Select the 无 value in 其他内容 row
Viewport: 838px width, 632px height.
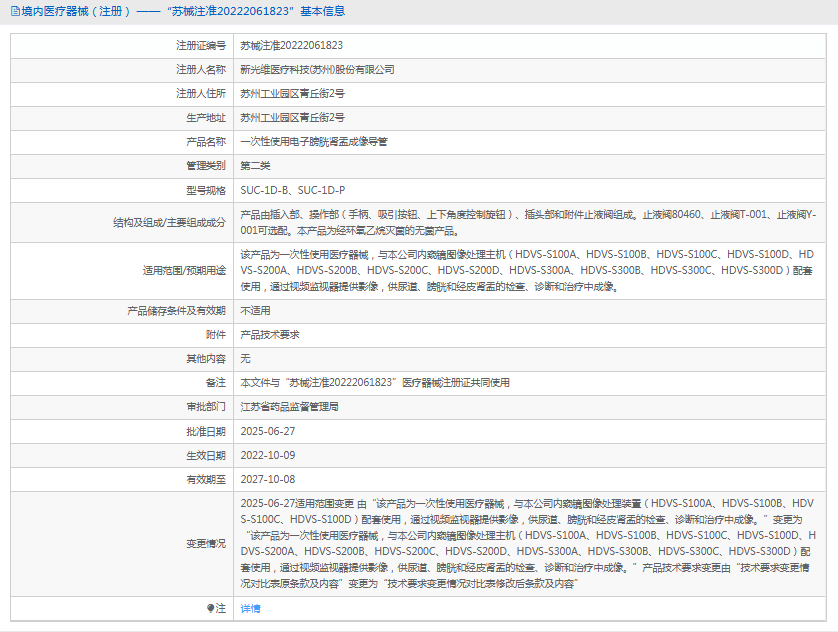[x=245, y=358]
